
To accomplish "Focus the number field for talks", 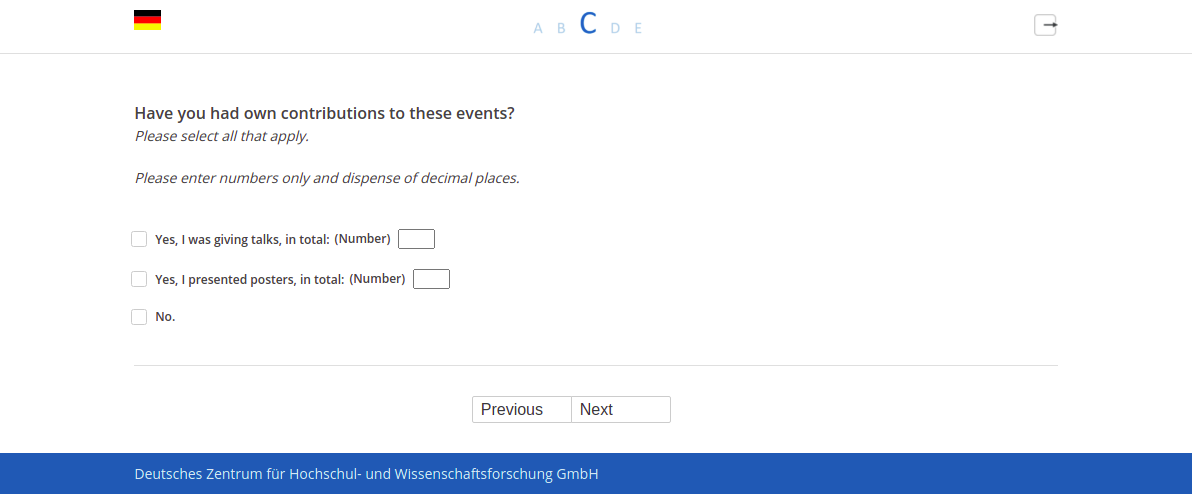I will tap(417, 239).
